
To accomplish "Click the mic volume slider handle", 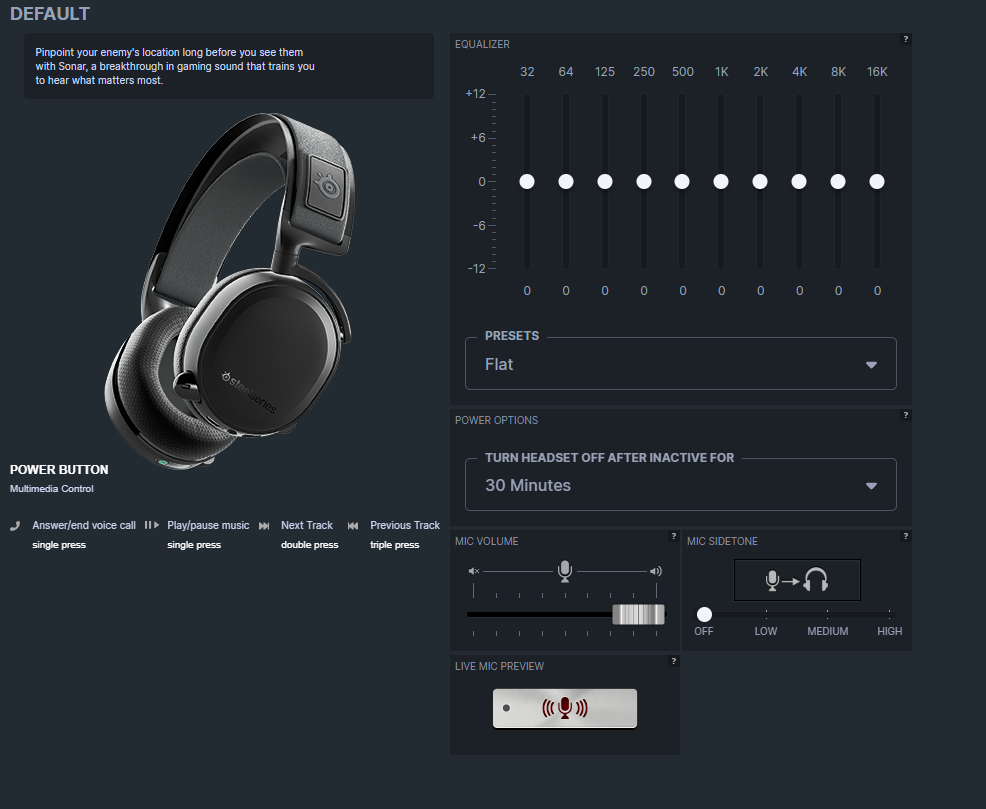I will pyautogui.click(x=638, y=614).
